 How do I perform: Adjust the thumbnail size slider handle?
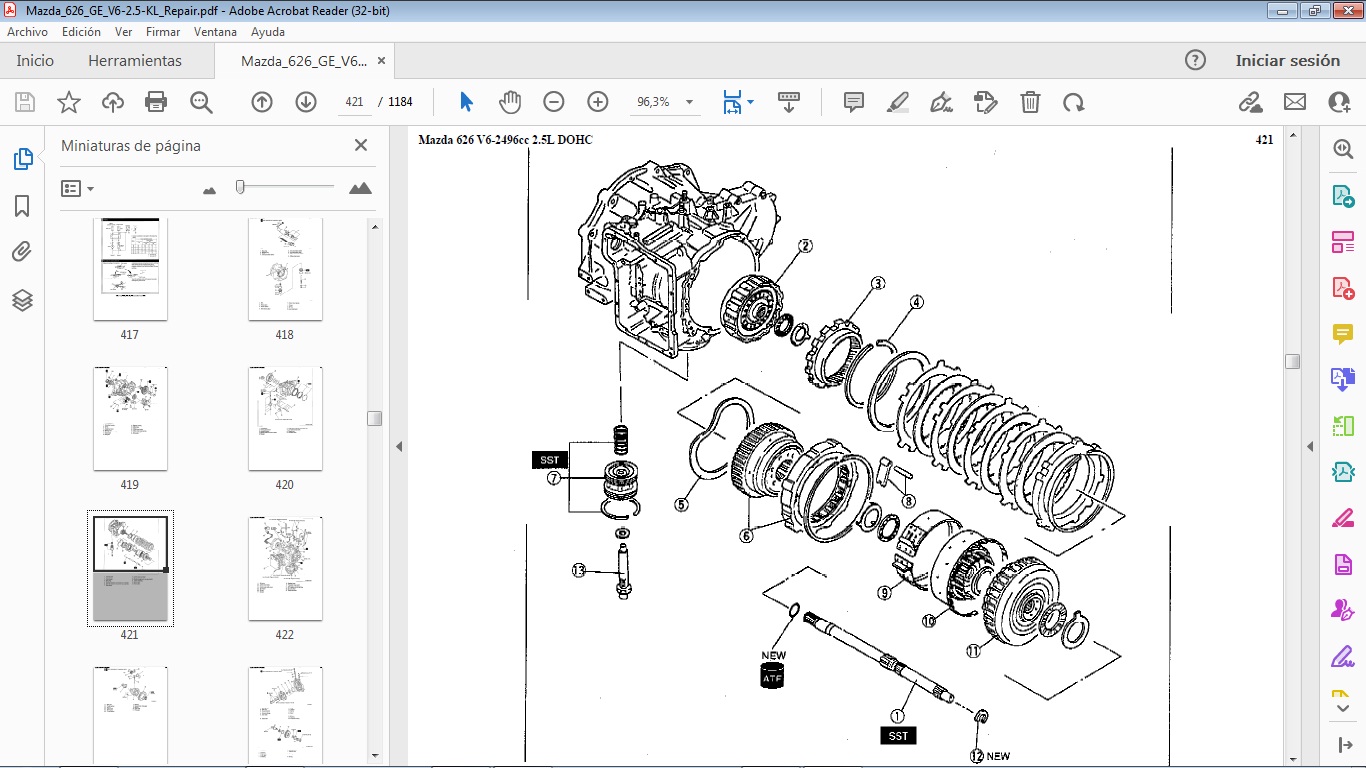[240, 187]
